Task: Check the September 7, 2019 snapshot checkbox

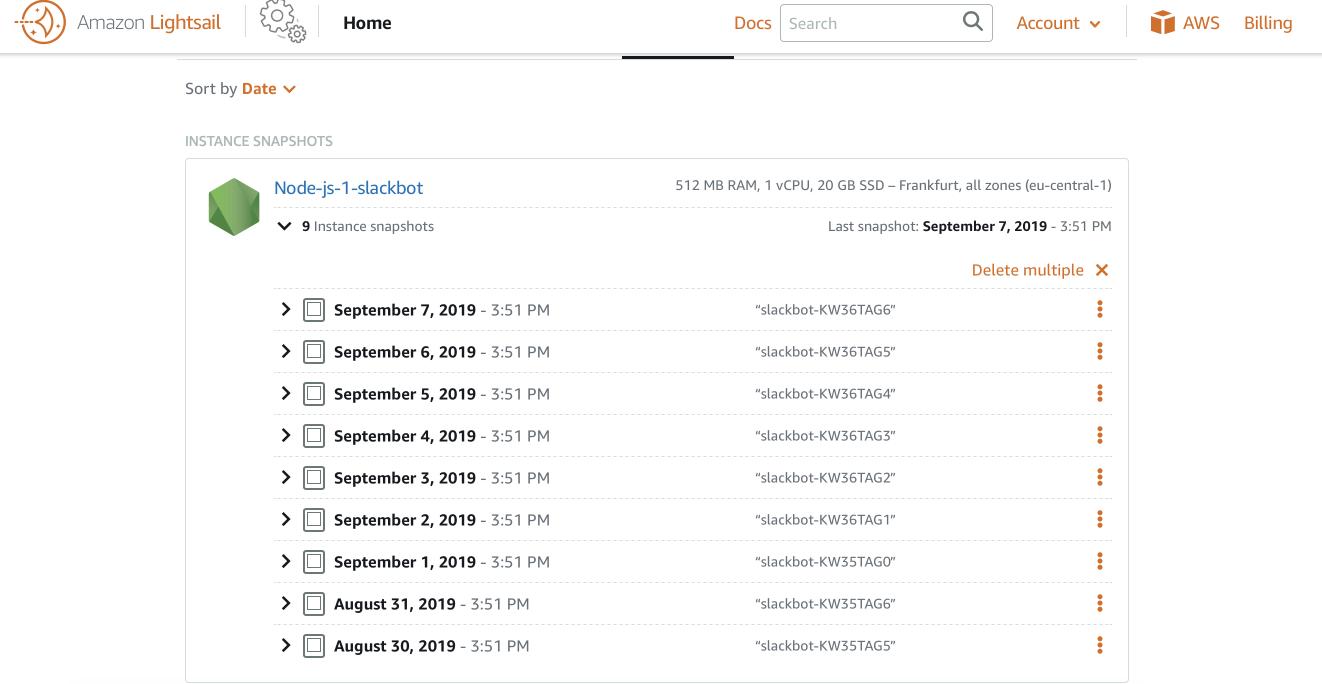Action: (x=314, y=310)
